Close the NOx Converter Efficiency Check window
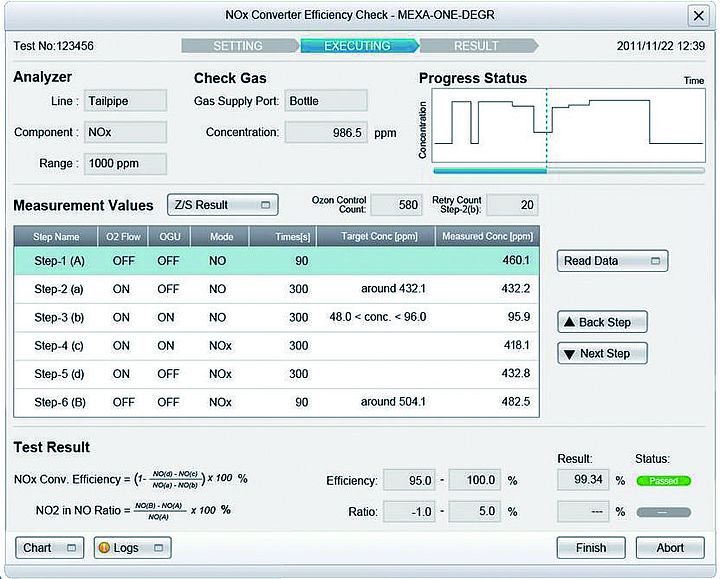Image resolution: width=720 pixels, height=579 pixels. 698,16
